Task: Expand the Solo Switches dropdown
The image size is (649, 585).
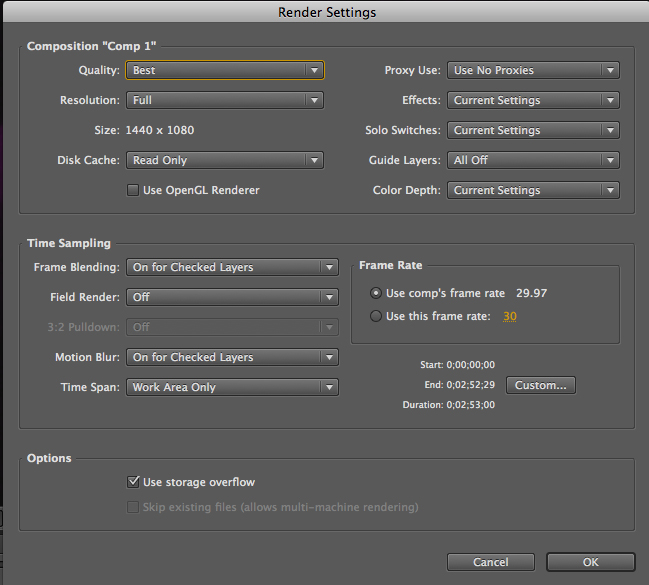Action: pyautogui.click(x=533, y=130)
